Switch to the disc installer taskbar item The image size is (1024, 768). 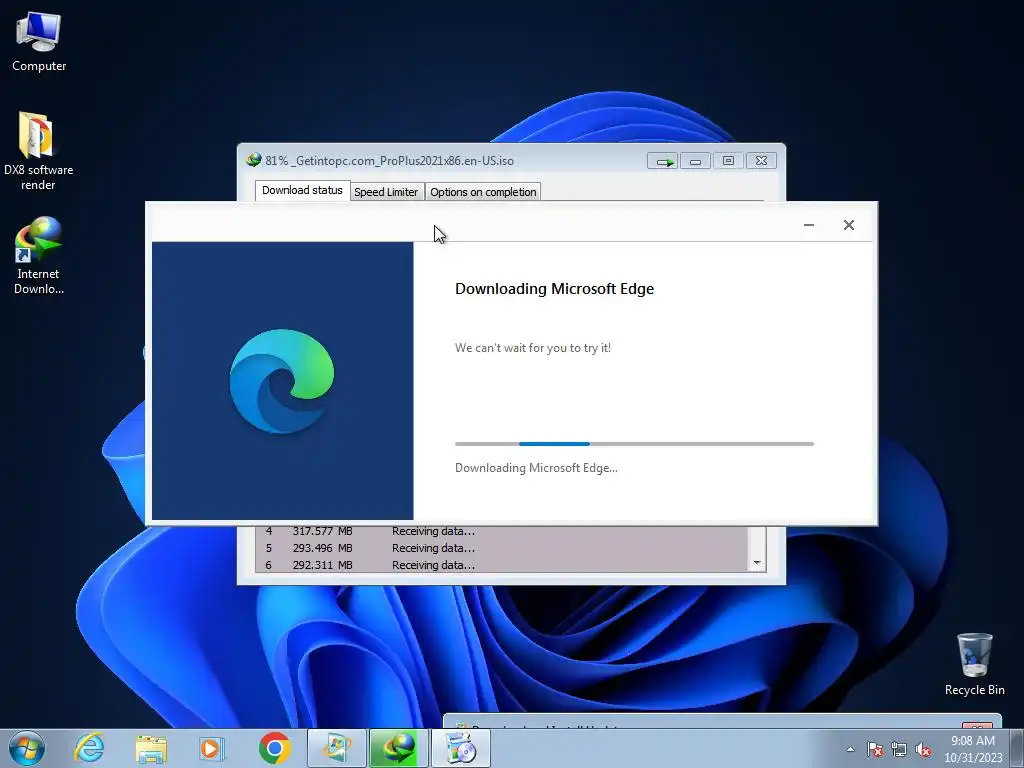pyautogui.click(x=461, y=748)
